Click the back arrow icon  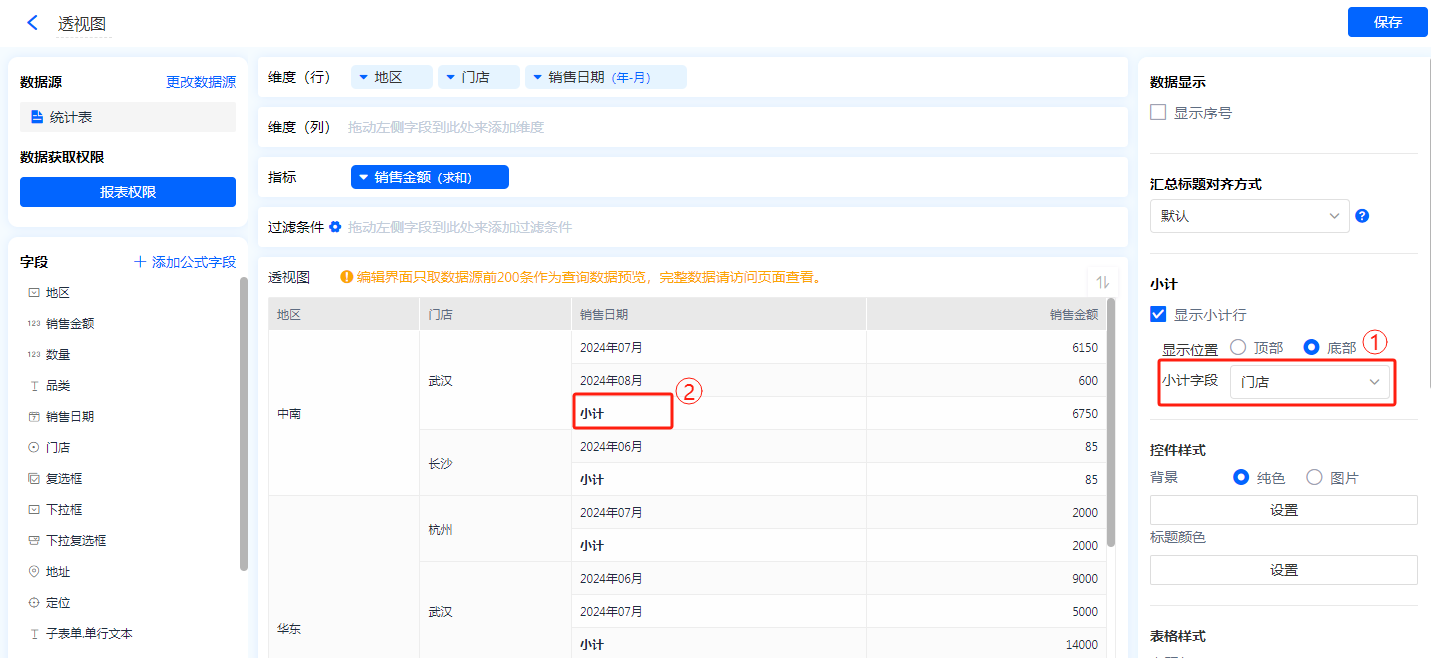32,23
